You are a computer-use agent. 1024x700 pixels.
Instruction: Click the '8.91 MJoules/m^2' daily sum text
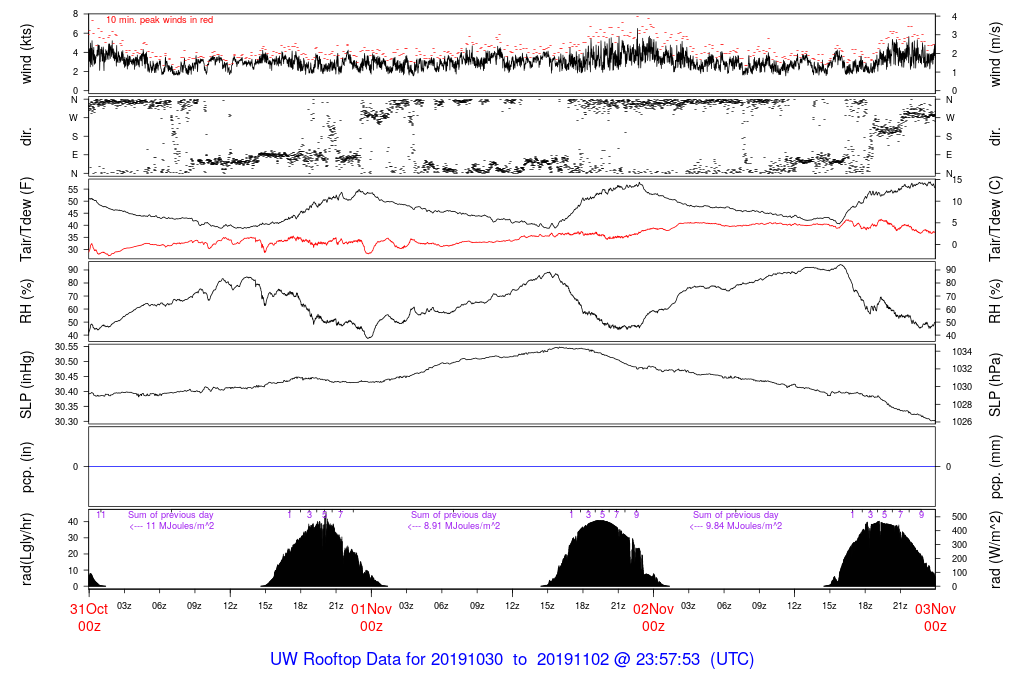[x=454, y=526]
